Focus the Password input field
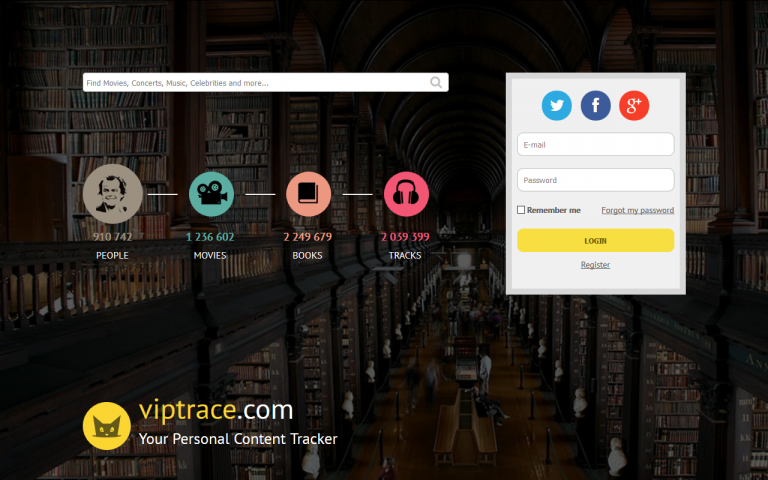The width and height of the screenshot is (768, 480). 595,180
